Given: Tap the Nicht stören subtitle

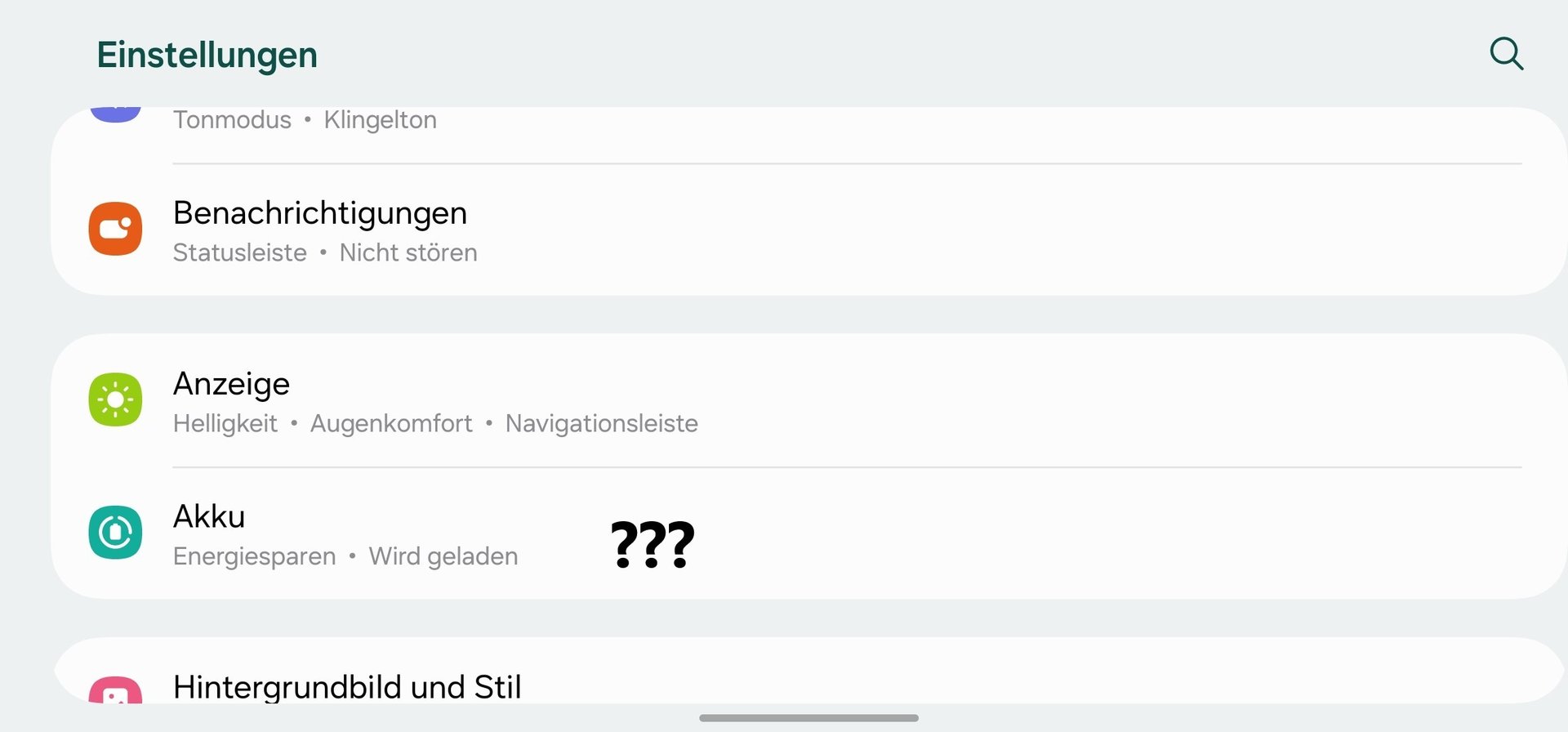Looking at the screenshot, I should coord(408,253).
